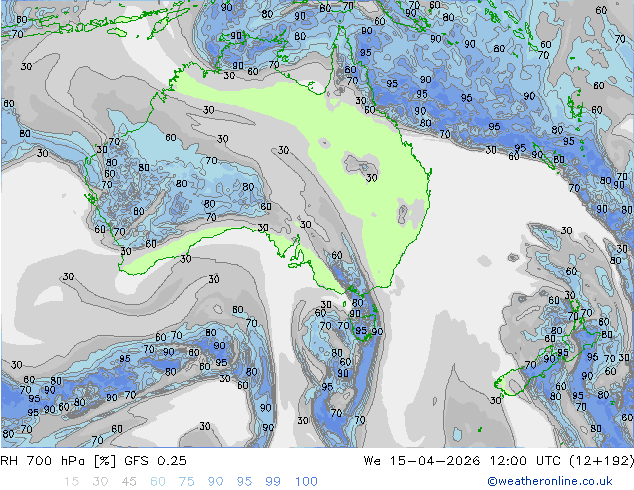Select the 'RH 700 hPa [%]' title text

(58, 461)
